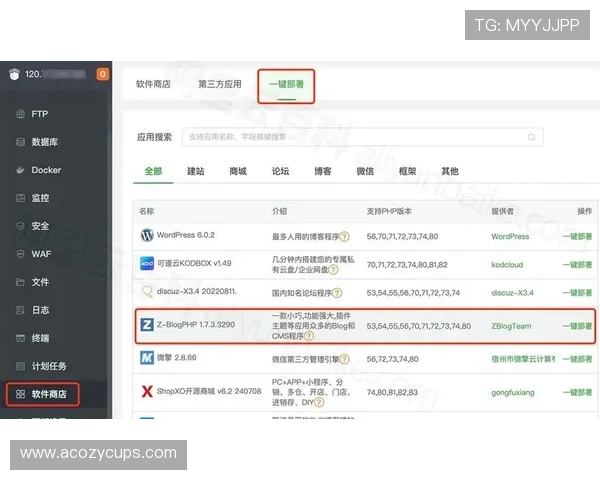This screenshot has width=600, height=480.
Task: Click 一键部署 for WordPress 6.0.2
Action: pyautogui.click(x=577, y=237)
